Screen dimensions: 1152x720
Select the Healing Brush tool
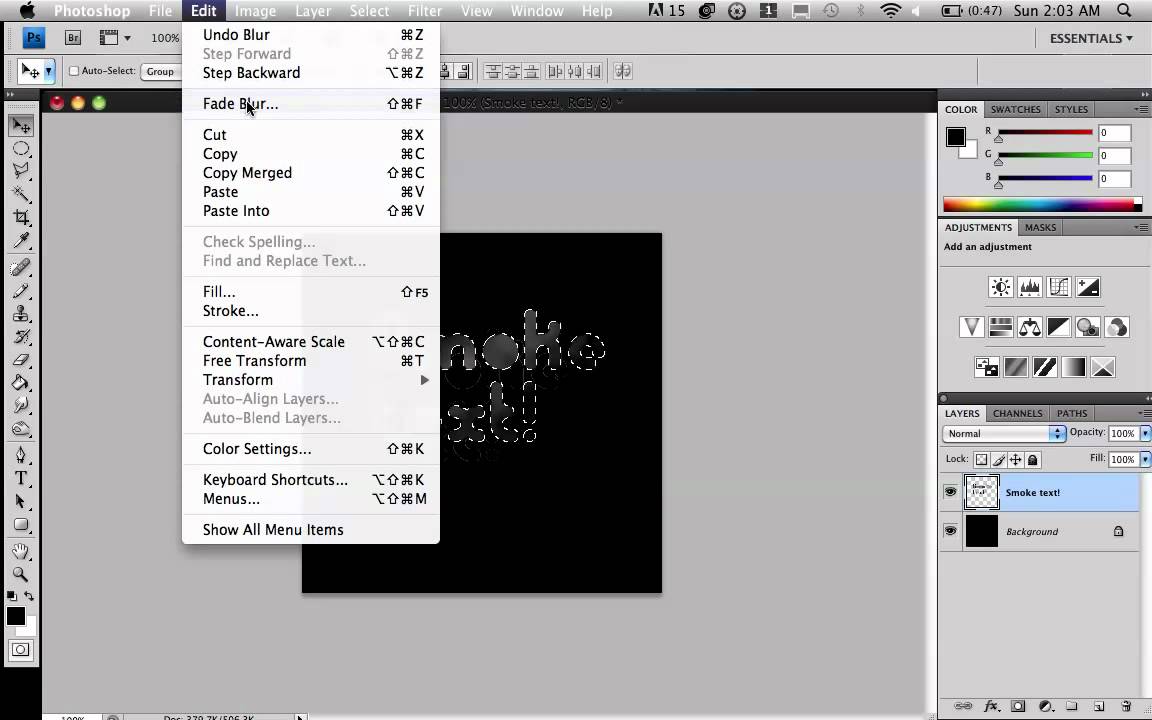(21, 267)
